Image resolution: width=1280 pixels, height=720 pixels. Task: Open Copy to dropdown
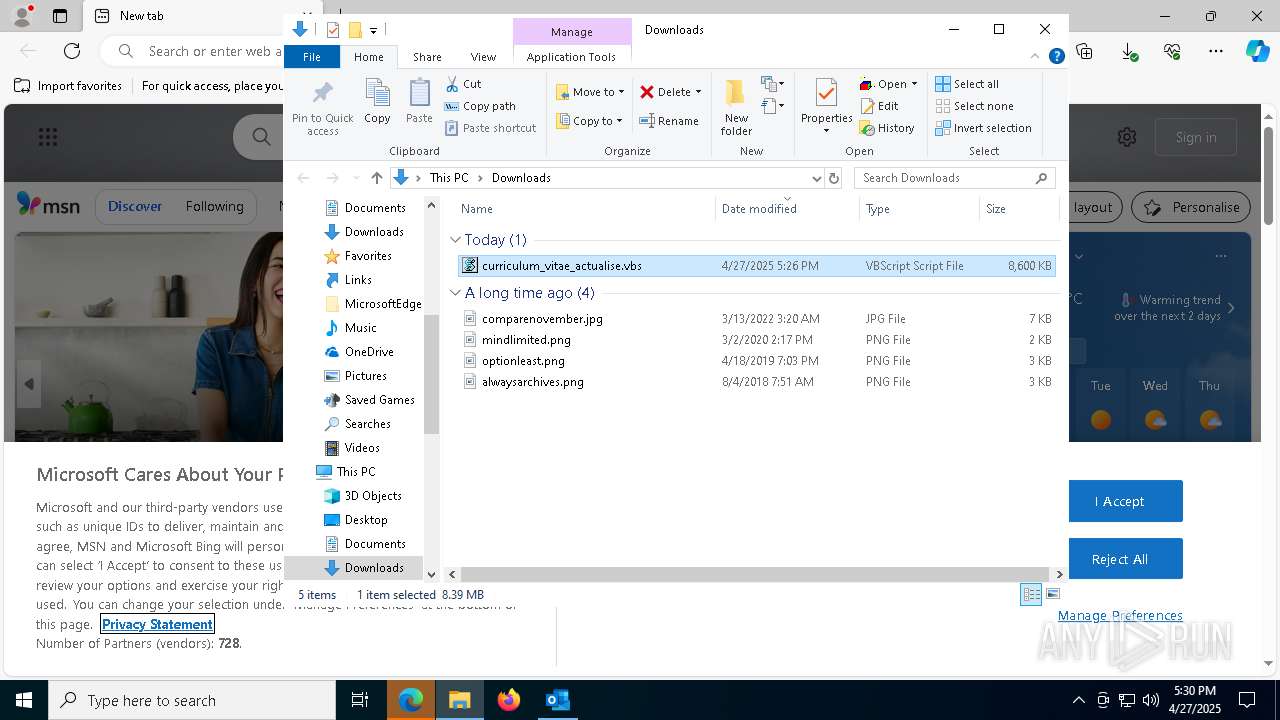590,121
